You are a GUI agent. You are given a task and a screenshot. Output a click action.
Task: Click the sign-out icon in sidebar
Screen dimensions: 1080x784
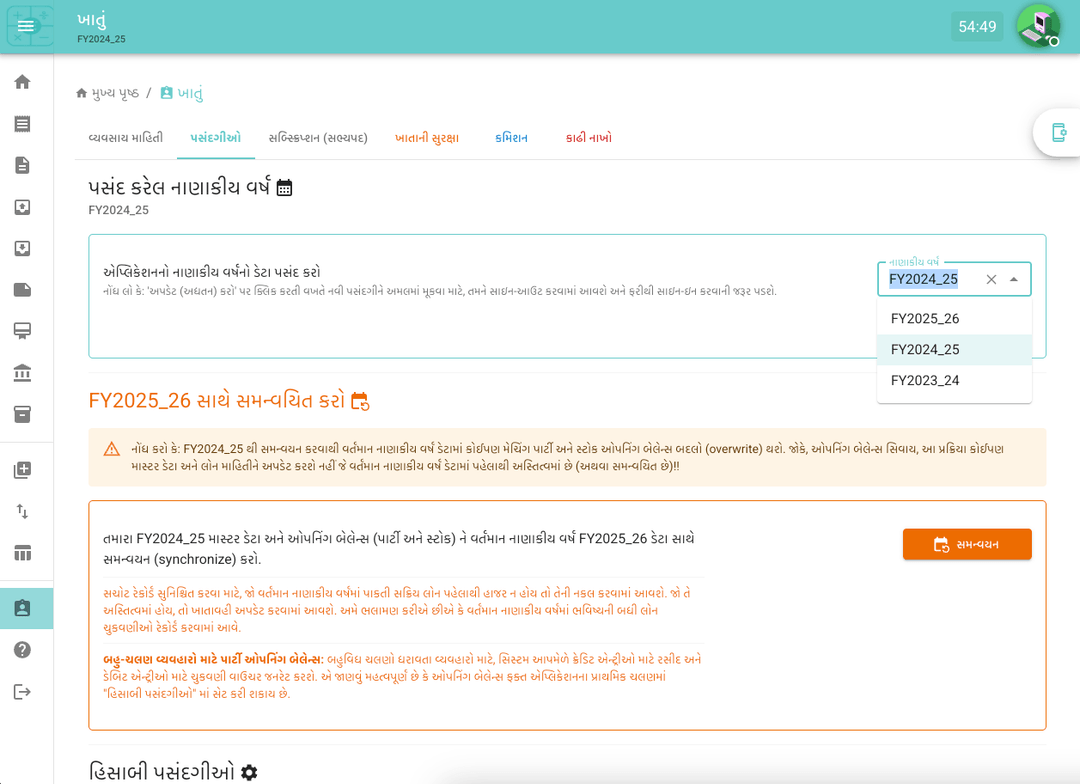click(22, 692)
